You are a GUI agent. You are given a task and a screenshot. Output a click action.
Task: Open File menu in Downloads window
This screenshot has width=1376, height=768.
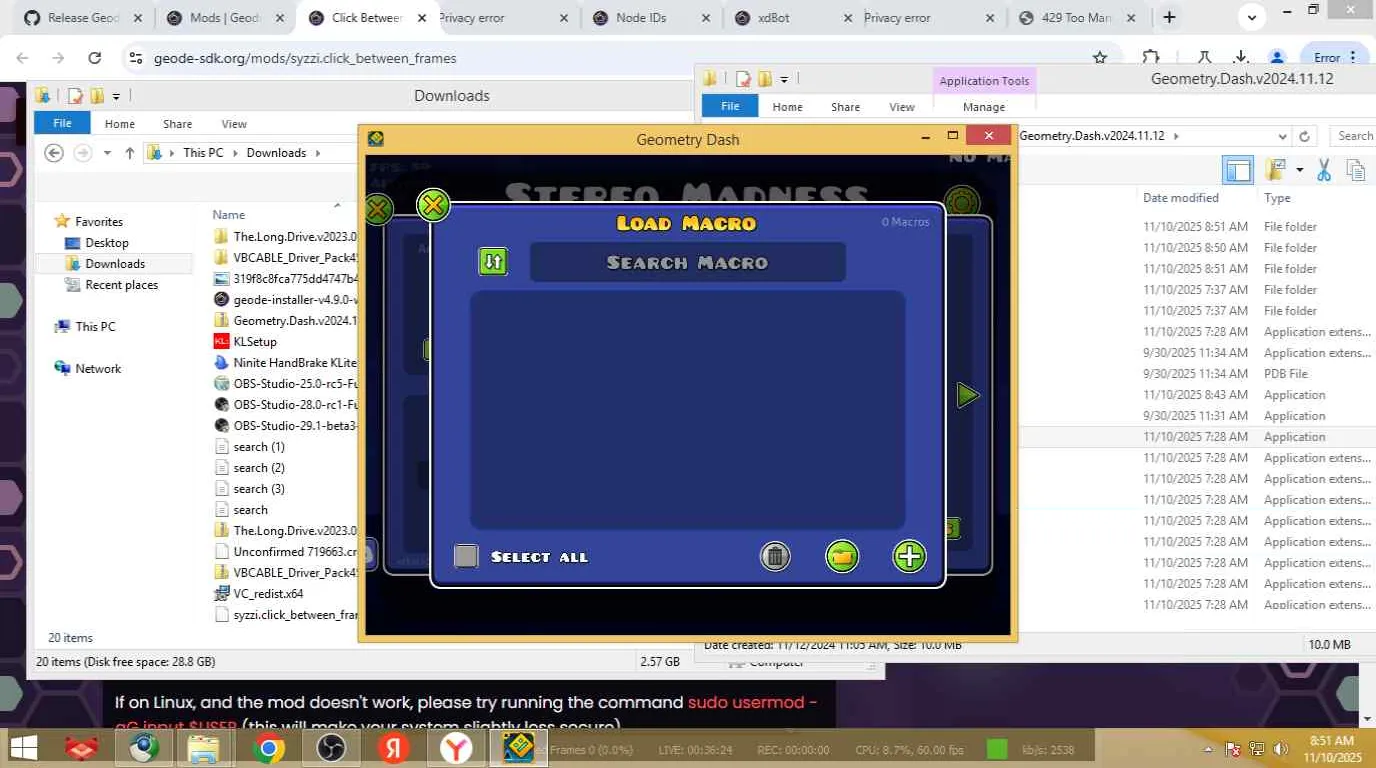pyautogui.click(x=62, y=123)
